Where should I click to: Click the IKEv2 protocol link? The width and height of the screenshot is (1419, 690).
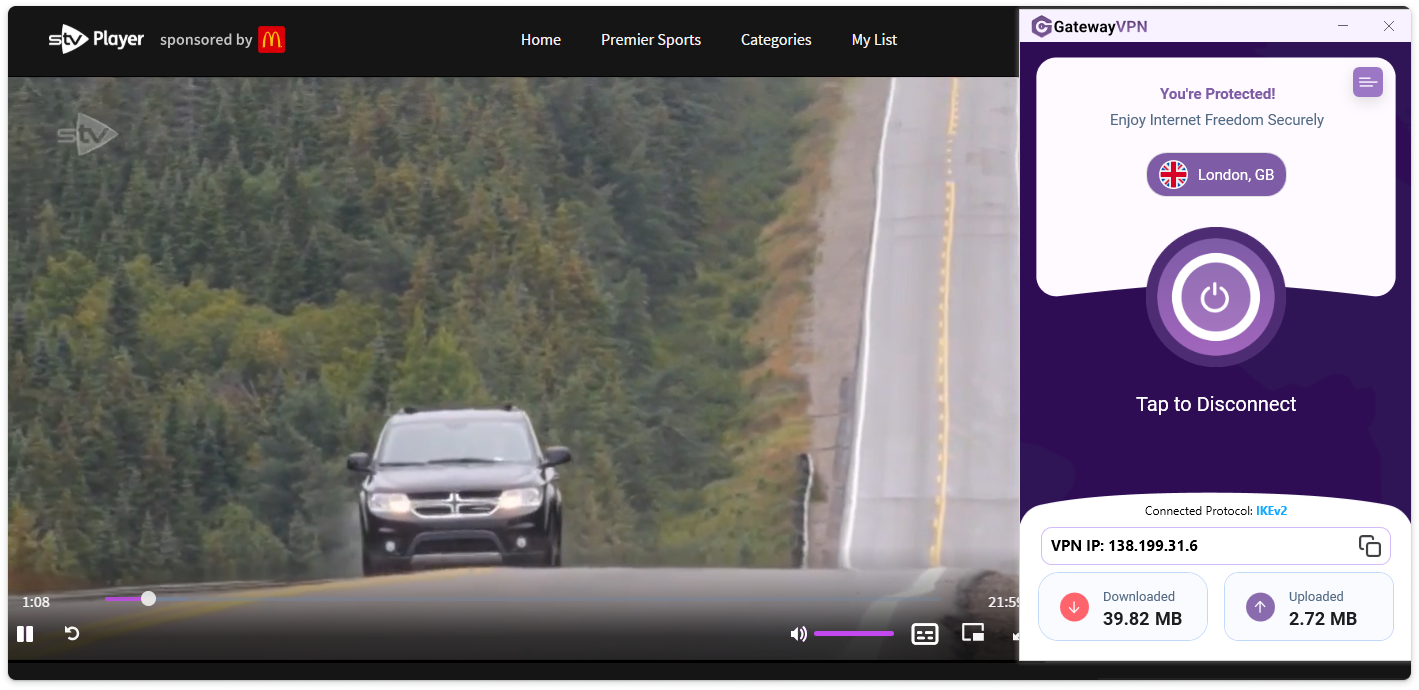pos(1271,511)
